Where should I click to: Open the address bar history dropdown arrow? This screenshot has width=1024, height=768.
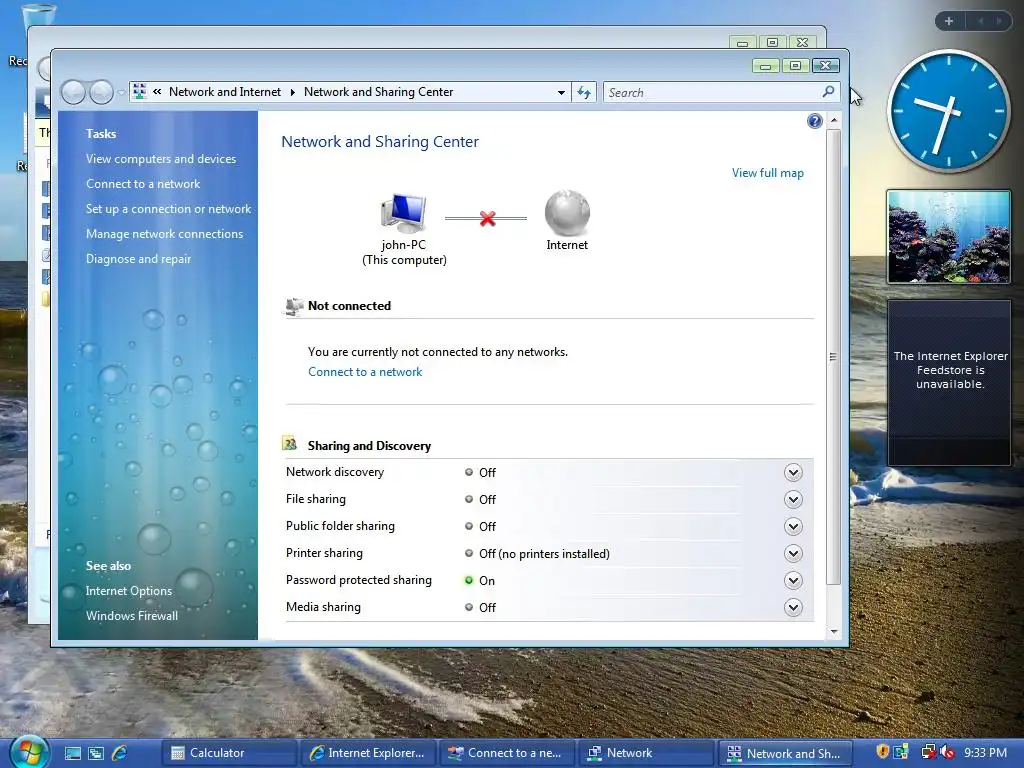point(561,93)
